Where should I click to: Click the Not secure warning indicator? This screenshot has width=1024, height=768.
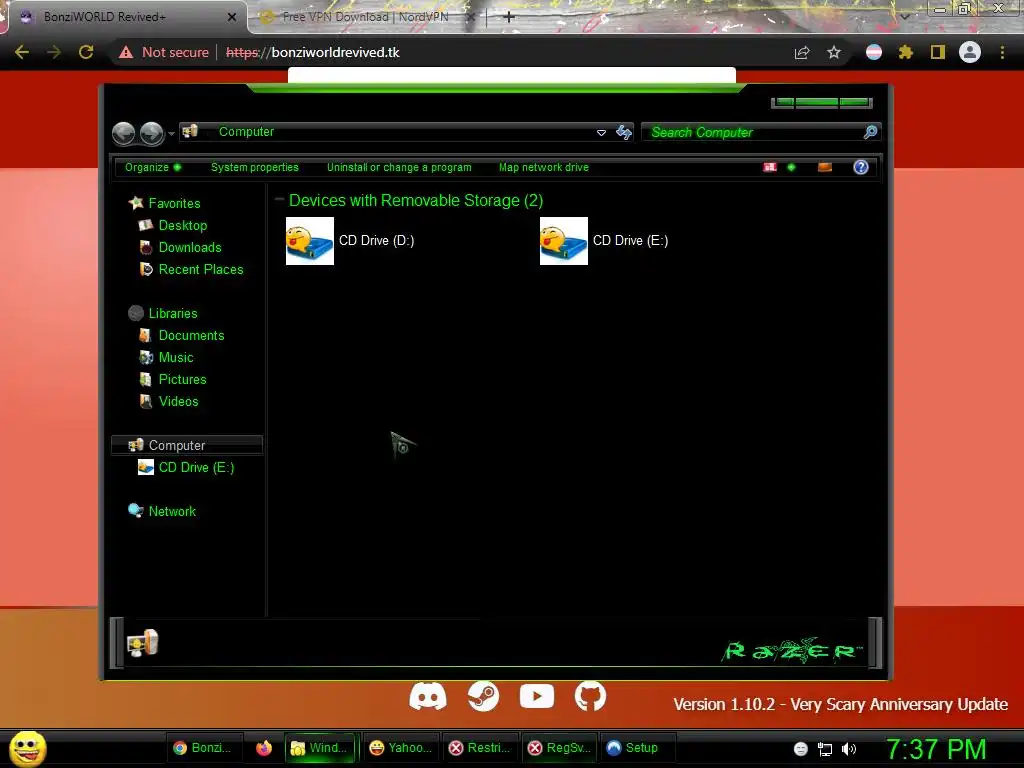point(164,52)
